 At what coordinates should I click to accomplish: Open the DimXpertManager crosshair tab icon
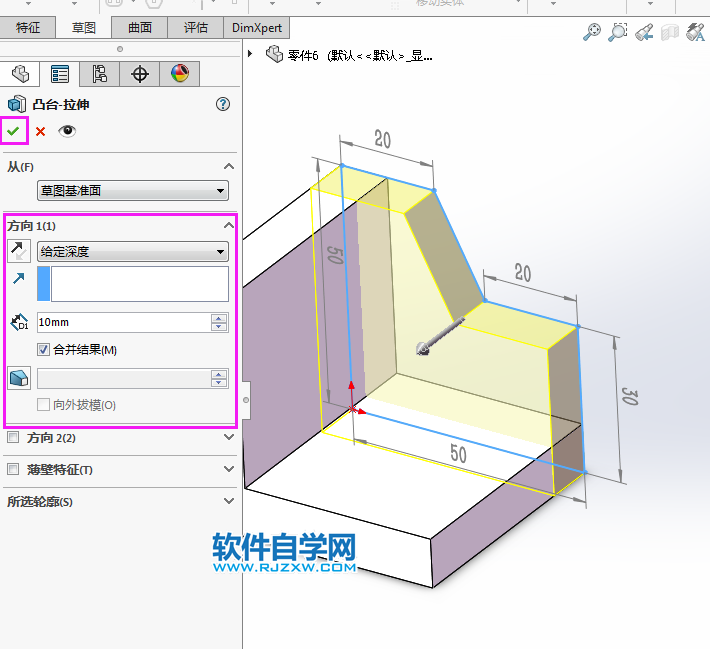tap(139, 74)
